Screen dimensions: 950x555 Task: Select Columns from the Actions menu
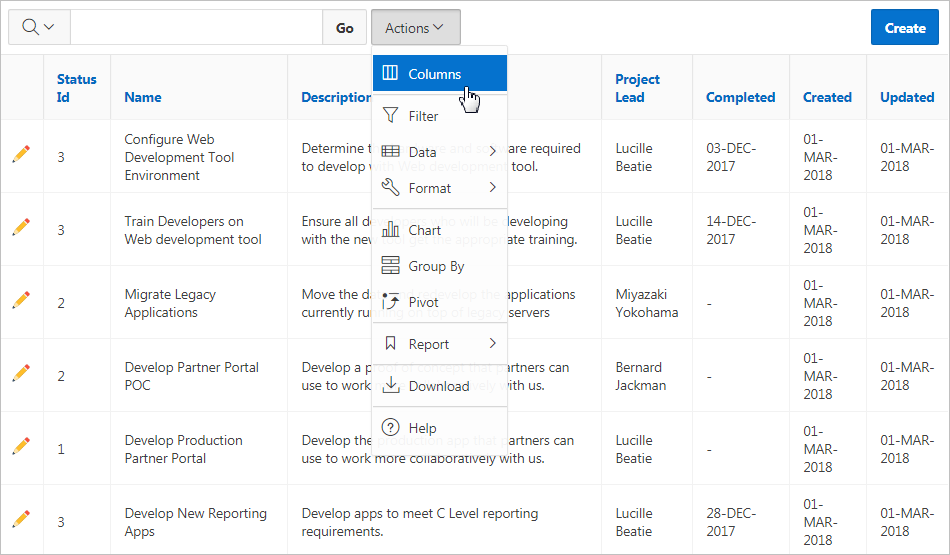pyautogui.click(x=435, y=74)
